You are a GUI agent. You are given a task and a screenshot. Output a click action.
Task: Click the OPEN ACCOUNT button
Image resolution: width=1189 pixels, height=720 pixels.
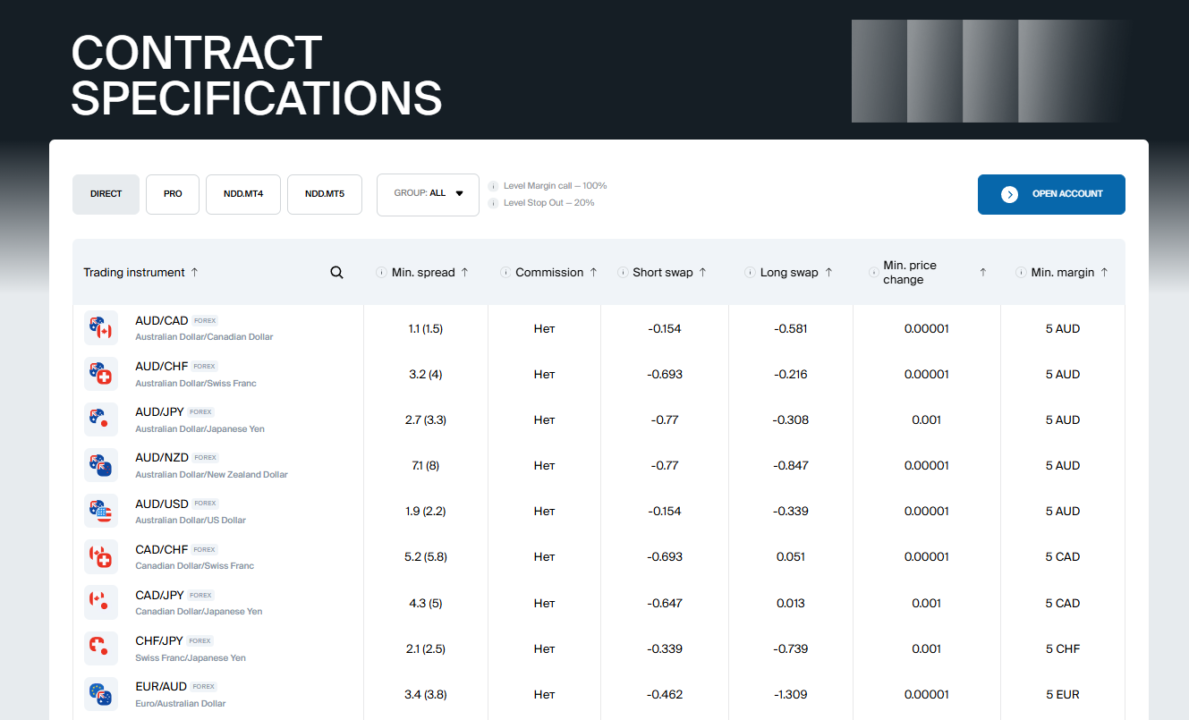pyautogui.click(x=1051, y=194)
